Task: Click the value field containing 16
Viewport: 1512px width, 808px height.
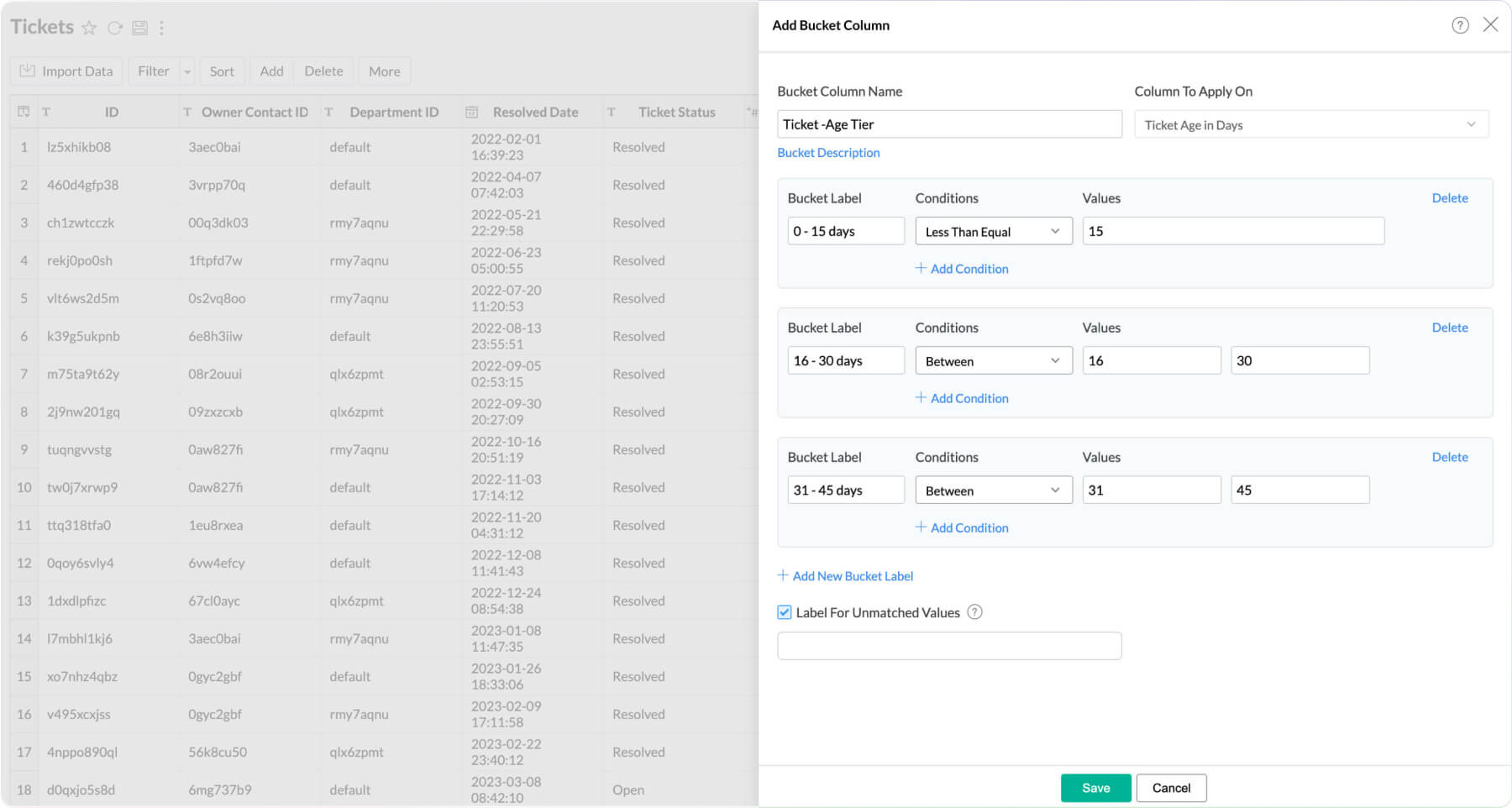Action: click(x=1152, y=360)
